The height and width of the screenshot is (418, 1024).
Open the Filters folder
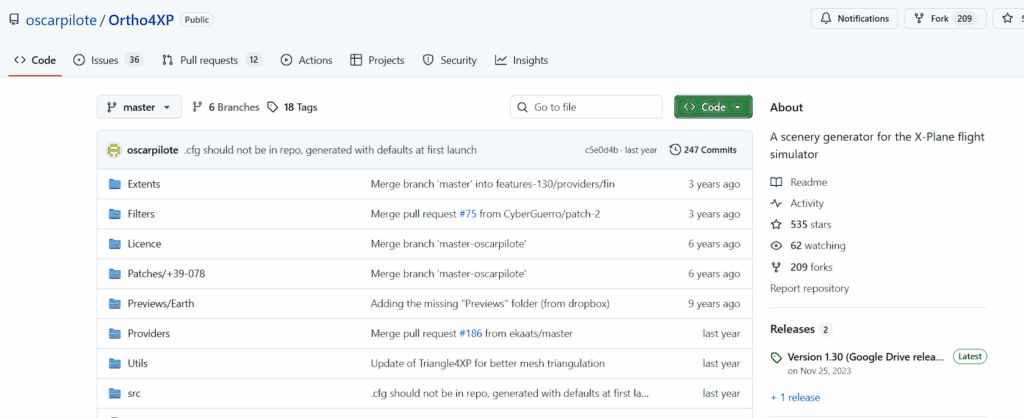pos(141,214)
